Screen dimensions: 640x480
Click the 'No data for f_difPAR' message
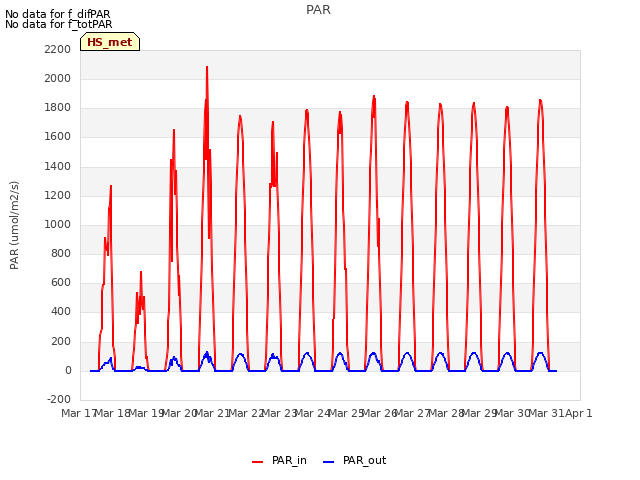[58, 14]
